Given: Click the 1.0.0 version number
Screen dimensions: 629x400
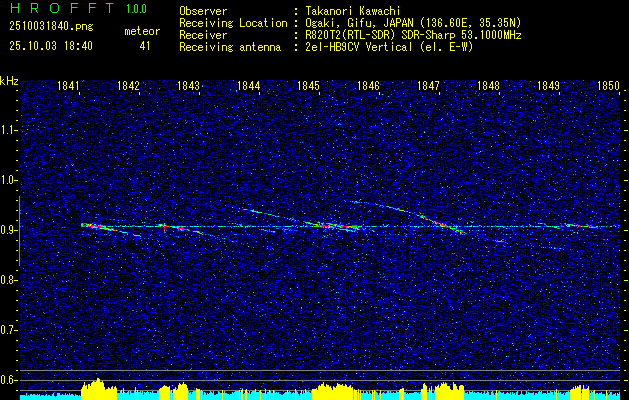Looking at the screenshot, I should (x=136, y=9).
